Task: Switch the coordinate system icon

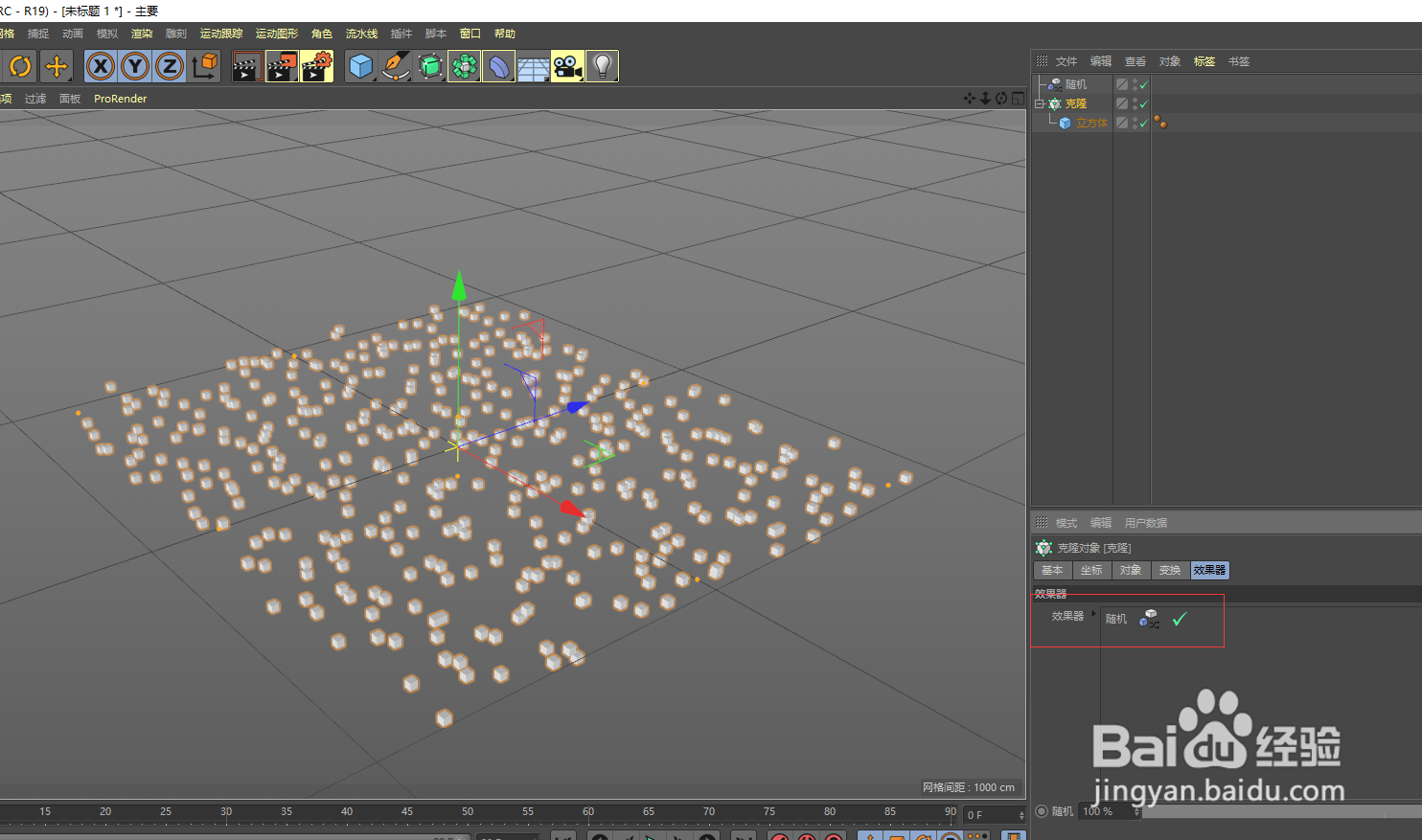Action: (205, 66)
